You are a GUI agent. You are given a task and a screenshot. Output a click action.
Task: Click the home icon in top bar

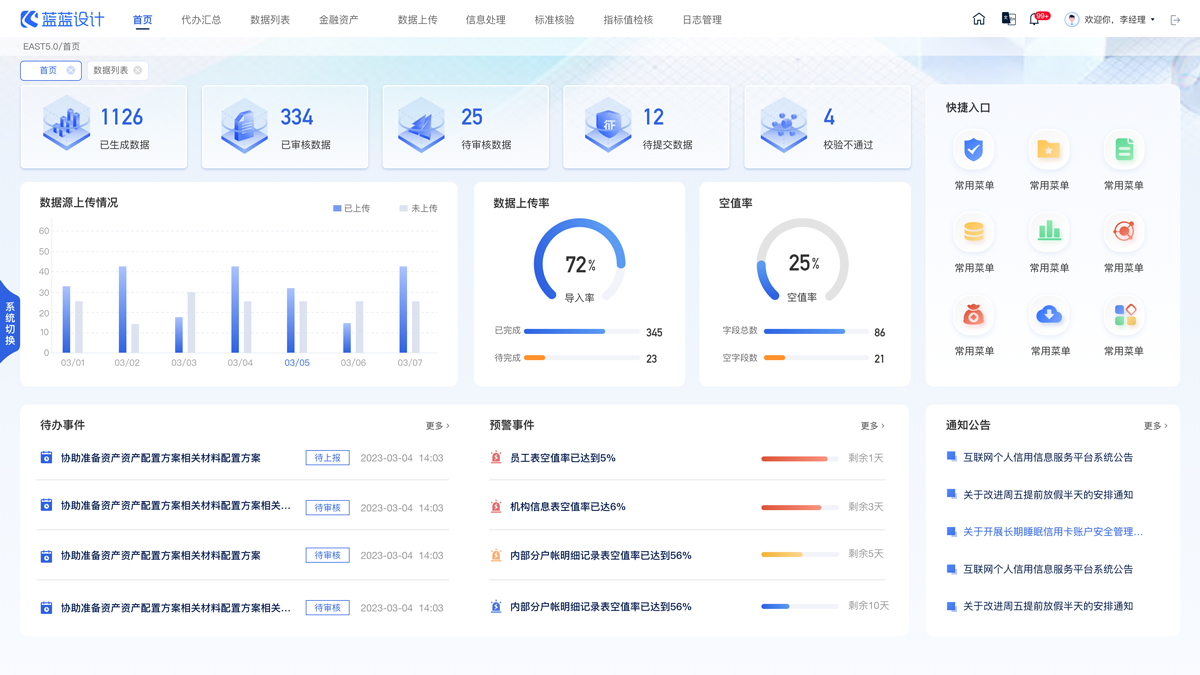click(x=979, y=19)
